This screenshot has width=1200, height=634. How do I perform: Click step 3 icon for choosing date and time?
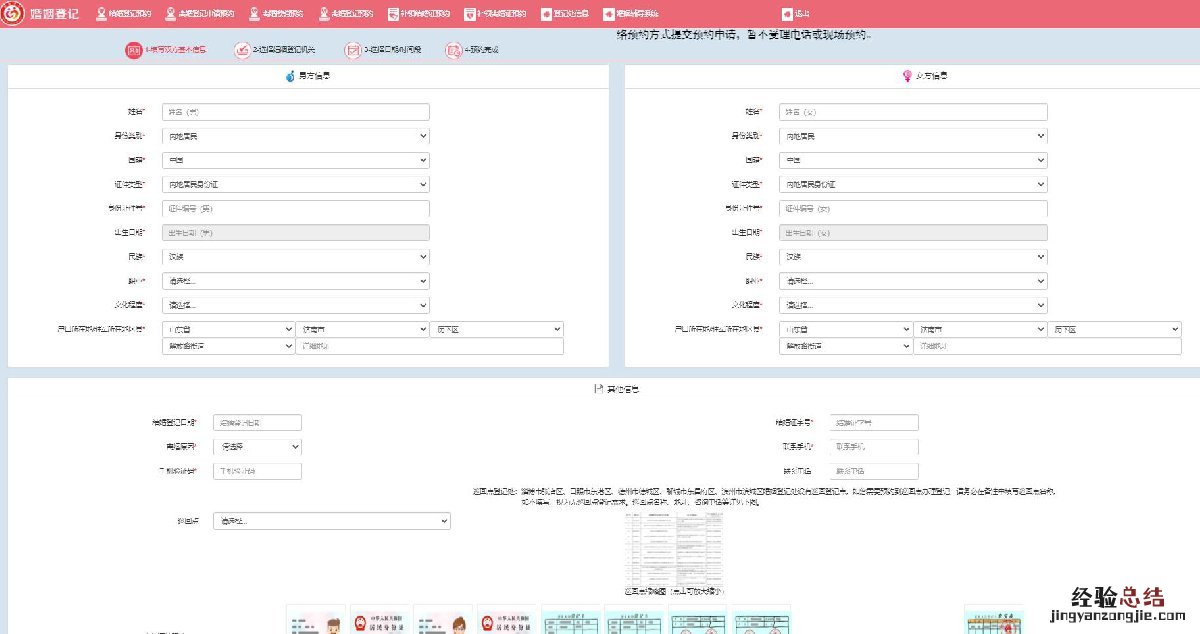click(352, 50)
